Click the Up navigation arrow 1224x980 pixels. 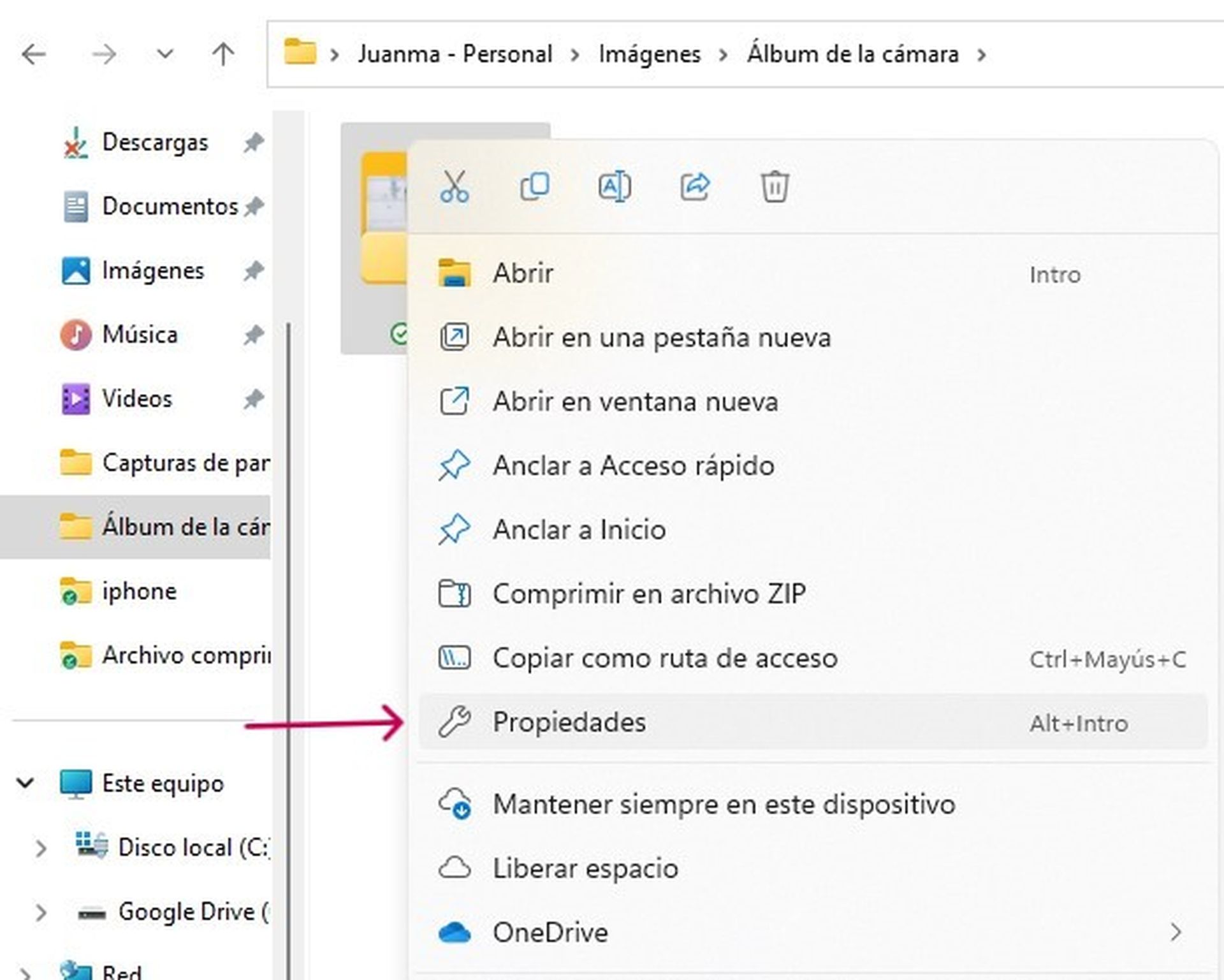coord(222,54)
